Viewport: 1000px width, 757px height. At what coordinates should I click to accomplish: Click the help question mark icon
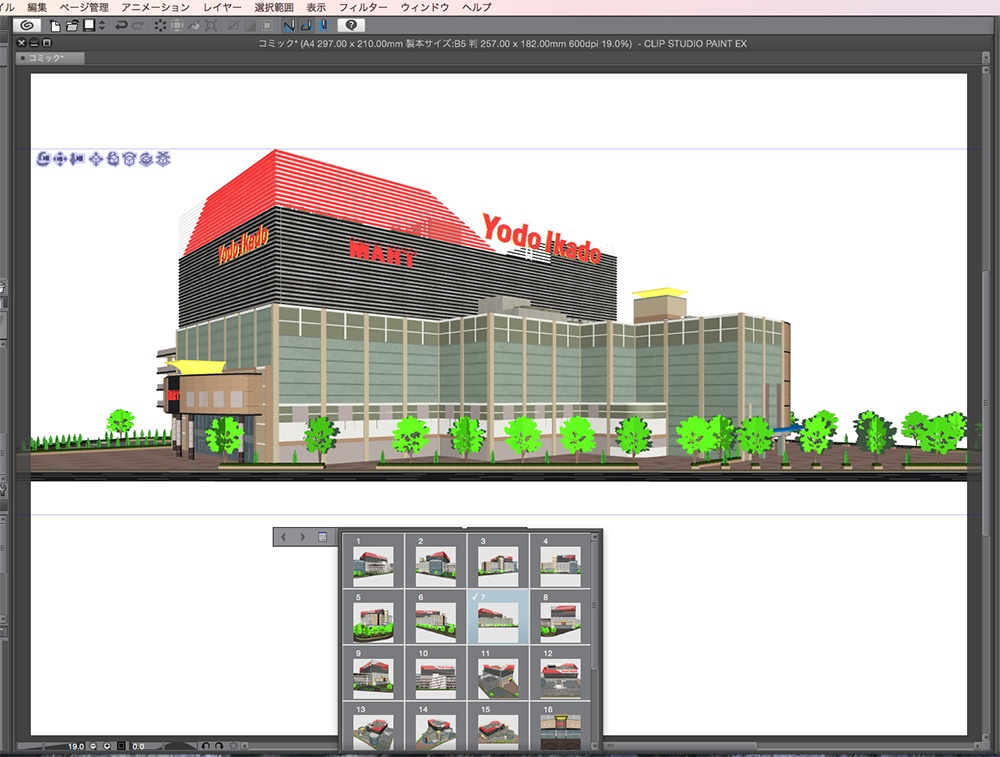tap(351, 26)
